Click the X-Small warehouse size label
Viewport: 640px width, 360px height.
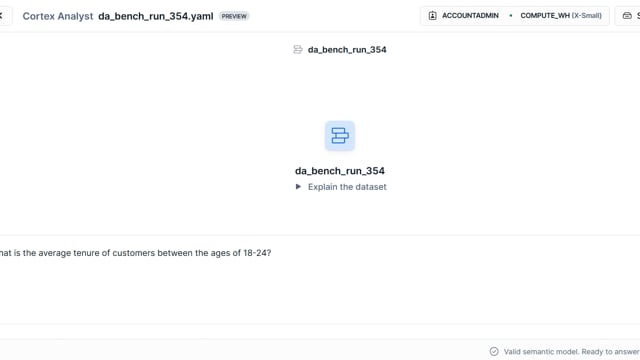pos(587,16)
